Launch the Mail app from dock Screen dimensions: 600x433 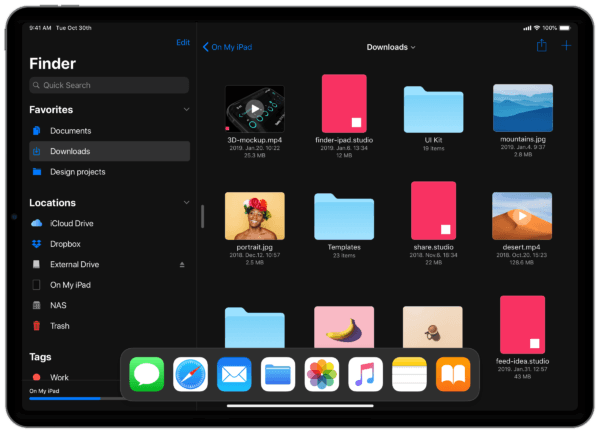pos(234,376)
